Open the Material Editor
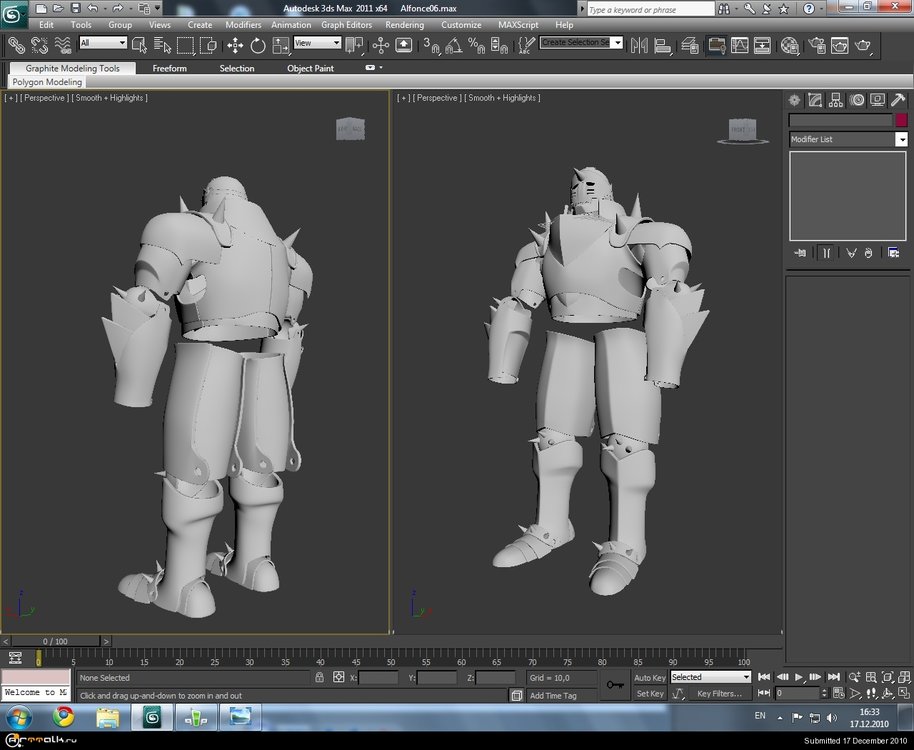Screen dimensions: 914x750 click(789, 45)
